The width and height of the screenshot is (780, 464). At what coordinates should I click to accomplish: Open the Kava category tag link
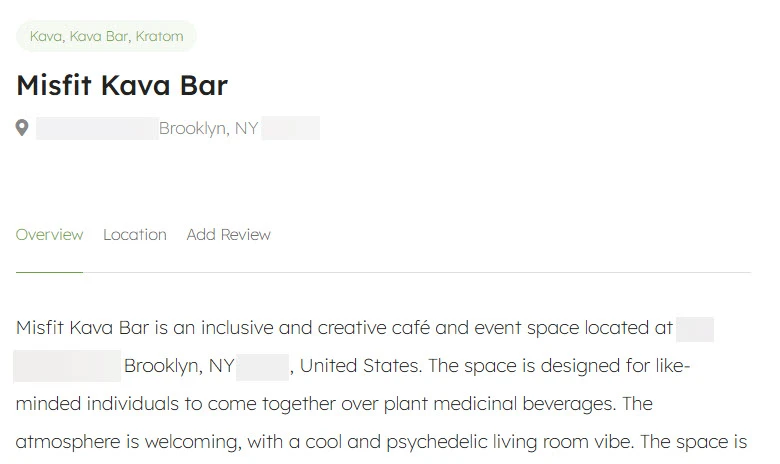coord(45,37)
